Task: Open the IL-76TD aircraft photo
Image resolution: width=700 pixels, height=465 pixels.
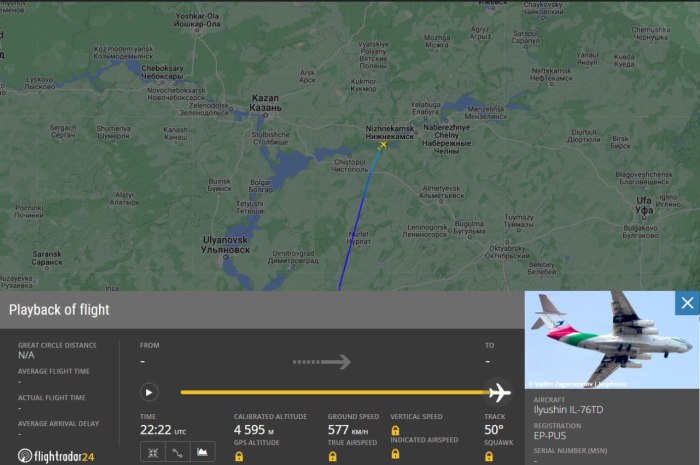Action: [612, 340]
